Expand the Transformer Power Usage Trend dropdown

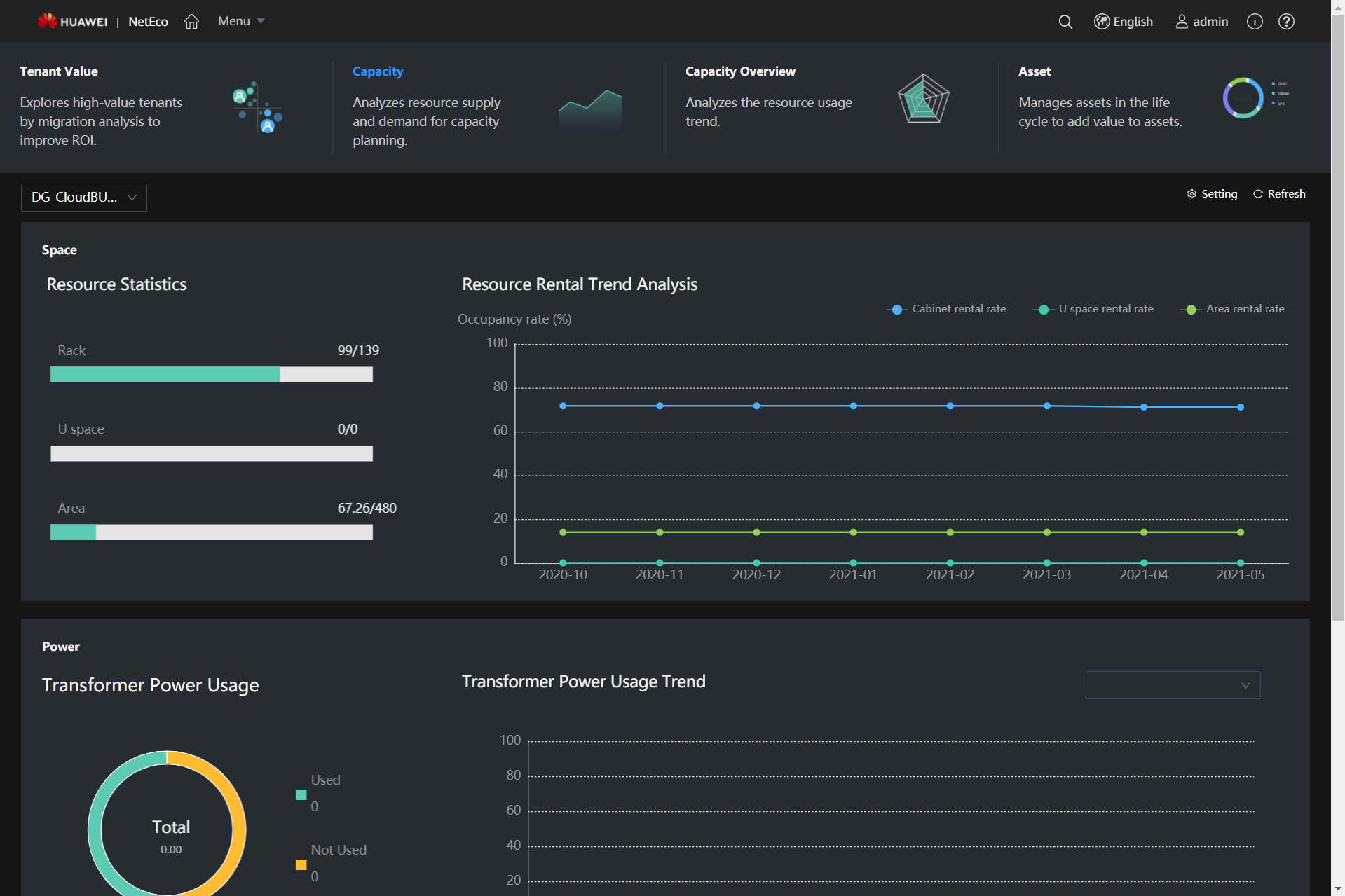1172,685
